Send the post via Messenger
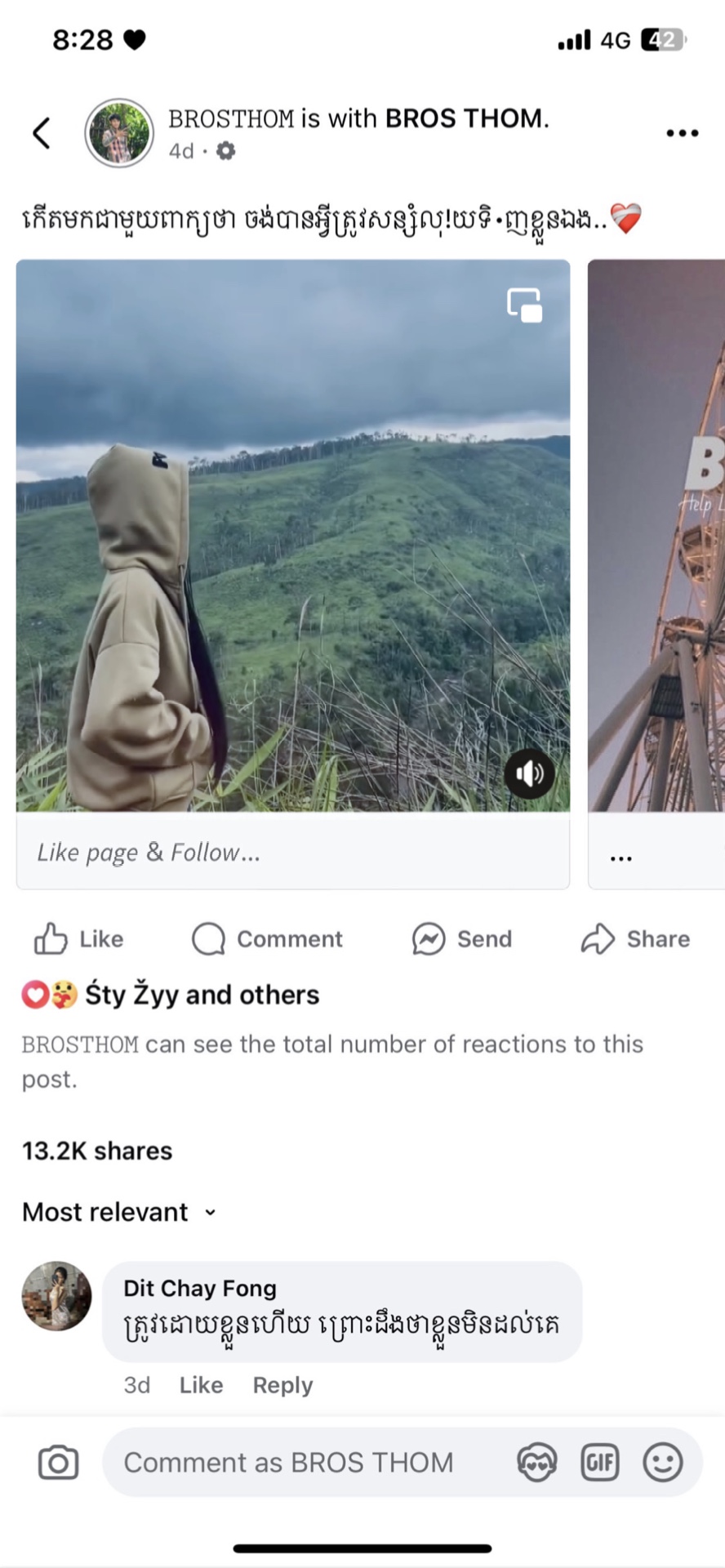The height and width of the screenshot is (1568, 725). tap(462, 939)
